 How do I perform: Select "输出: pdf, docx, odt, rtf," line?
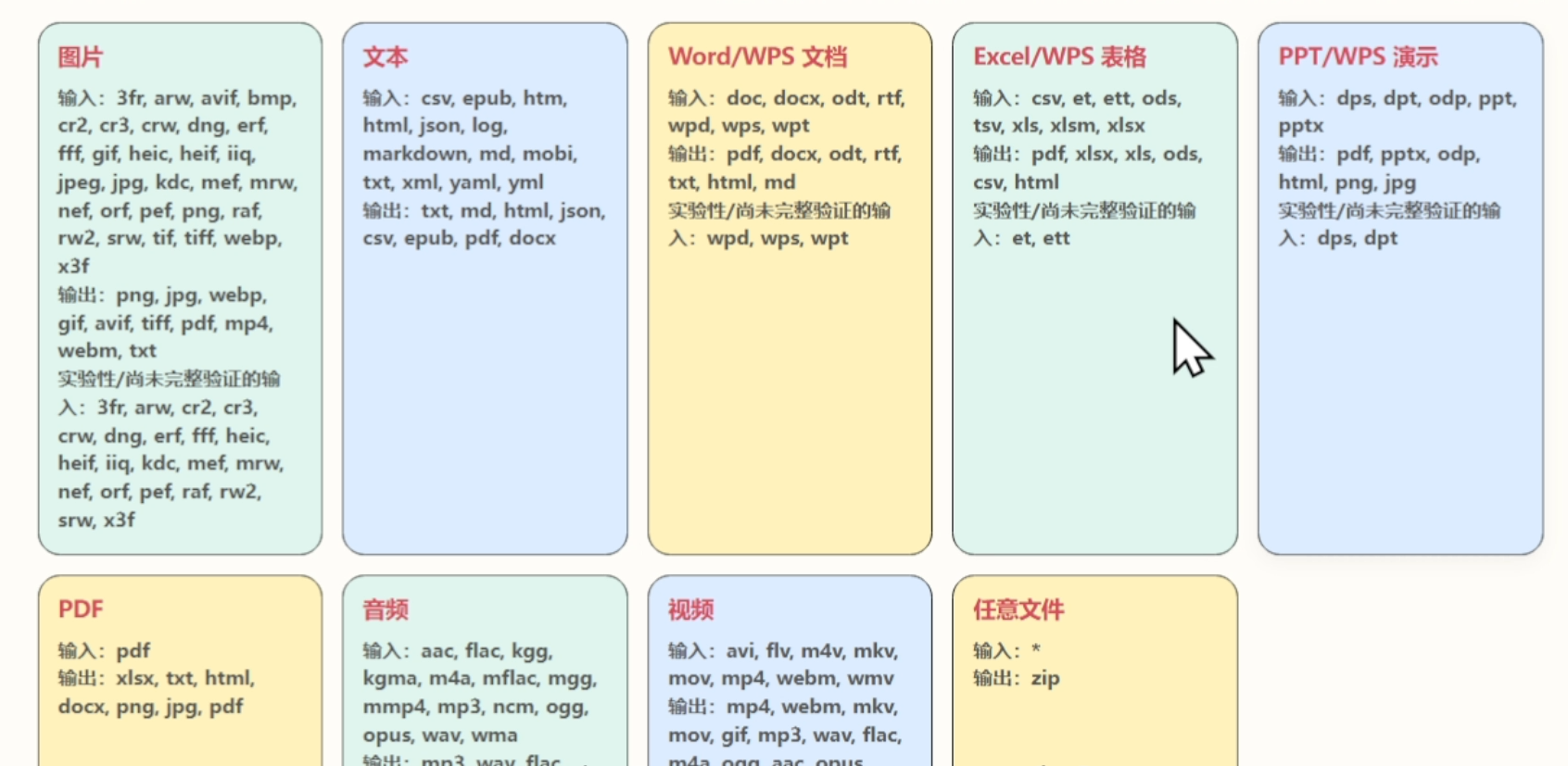tap(786, 154)
